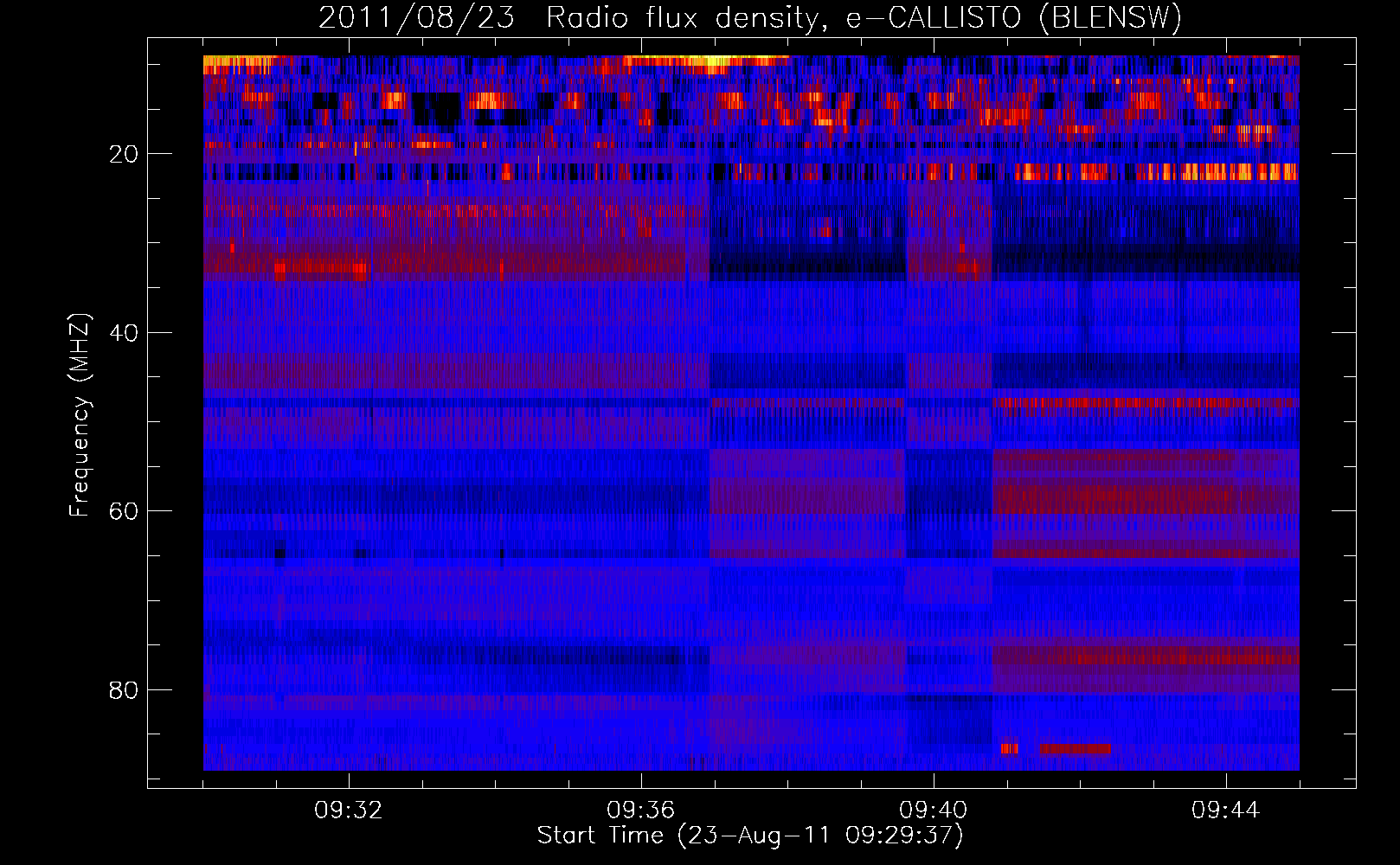Click the 60 MHz frequency tick label
Viewport: 1400px width, 865px height.
point(125,511)
